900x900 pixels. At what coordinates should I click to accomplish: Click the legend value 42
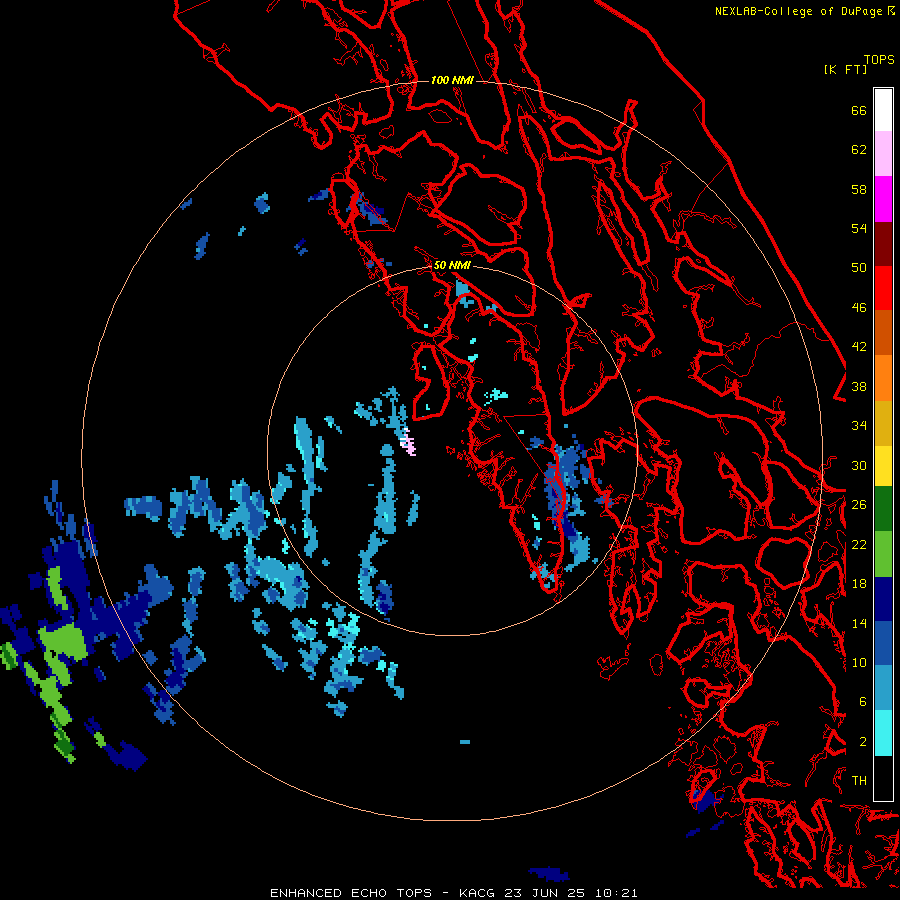point(859,347)
